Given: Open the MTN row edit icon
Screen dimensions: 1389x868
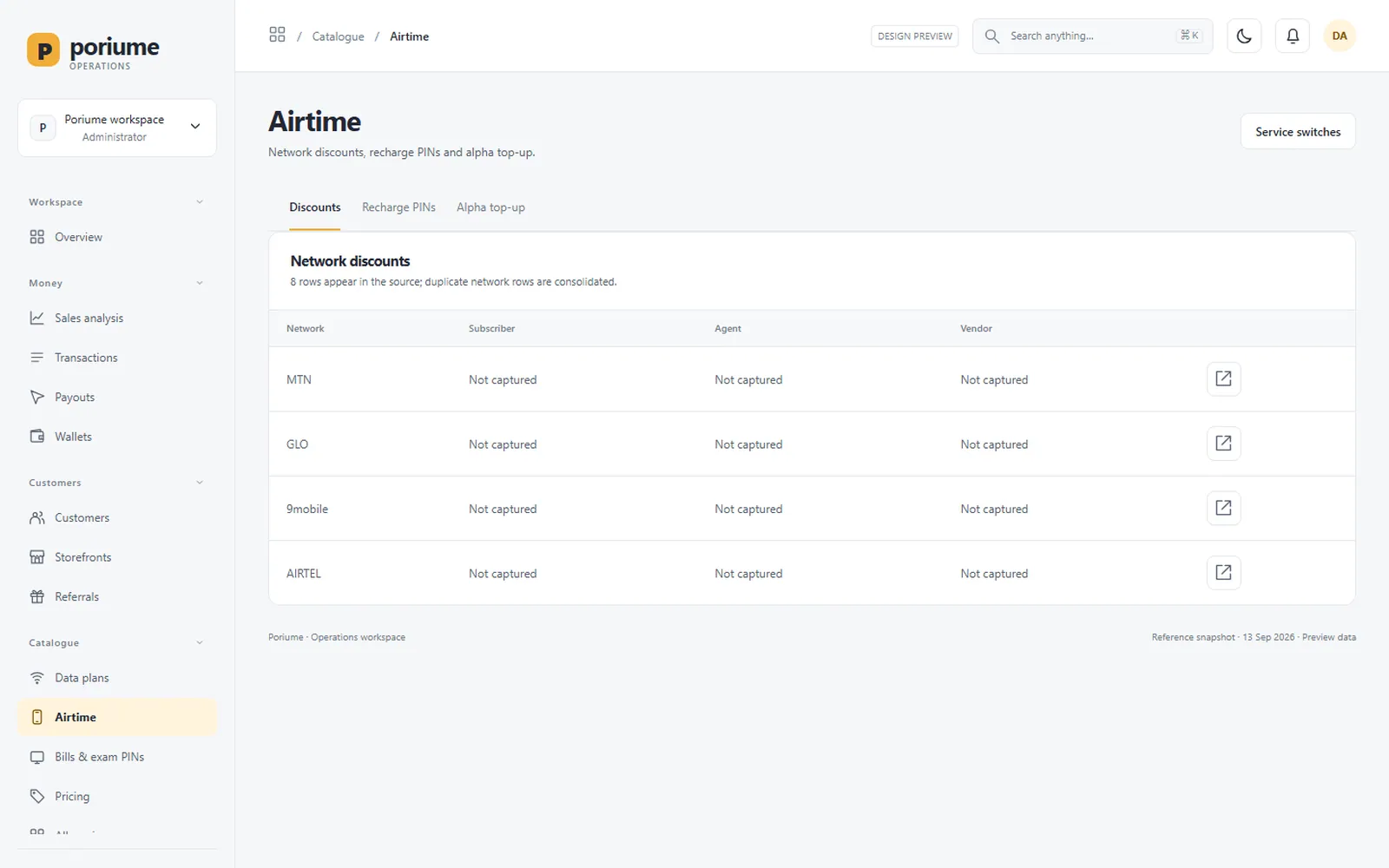Looking at the screenshot, I should coord(1223,378).
